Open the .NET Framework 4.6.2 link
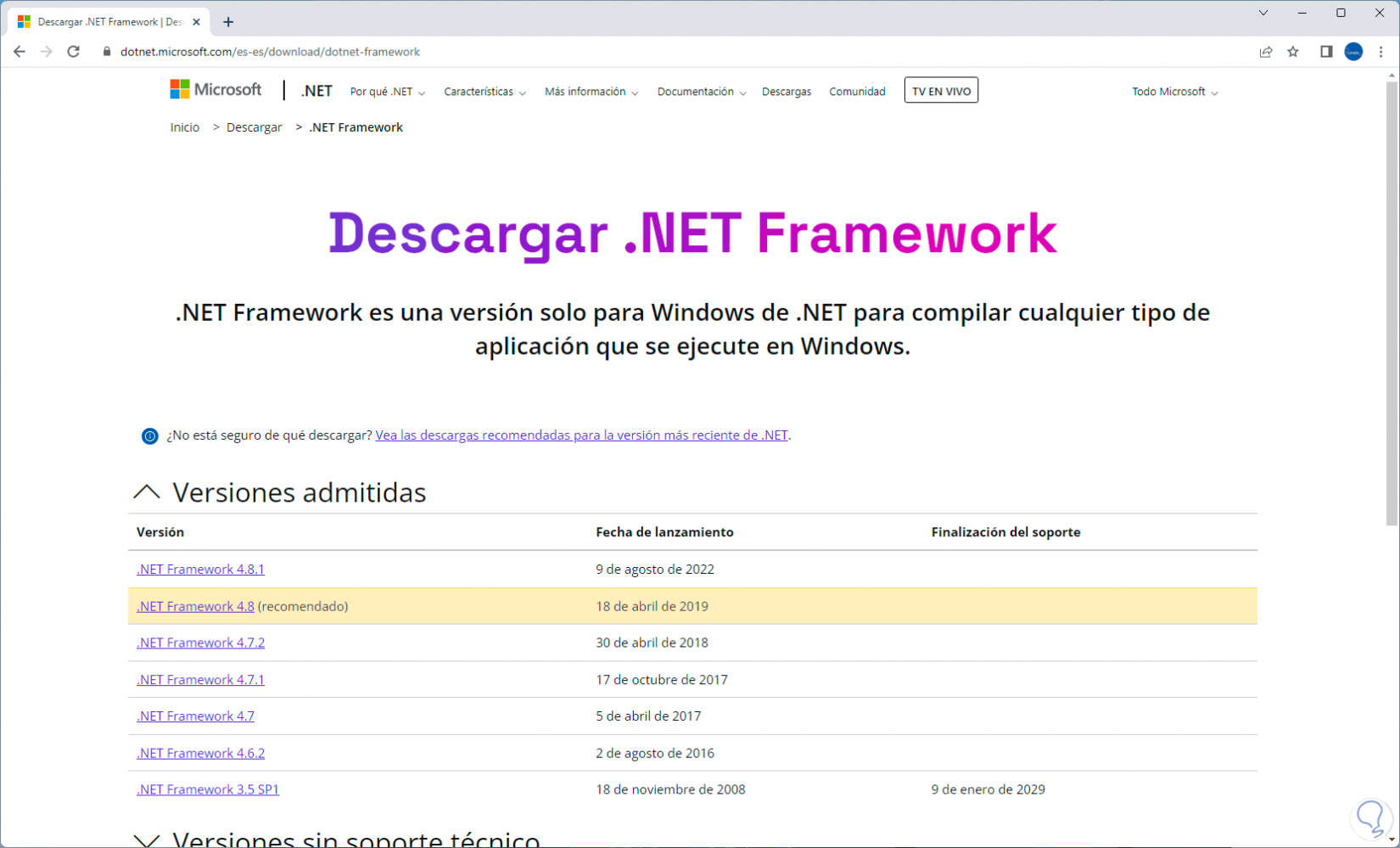 [200, 753]
